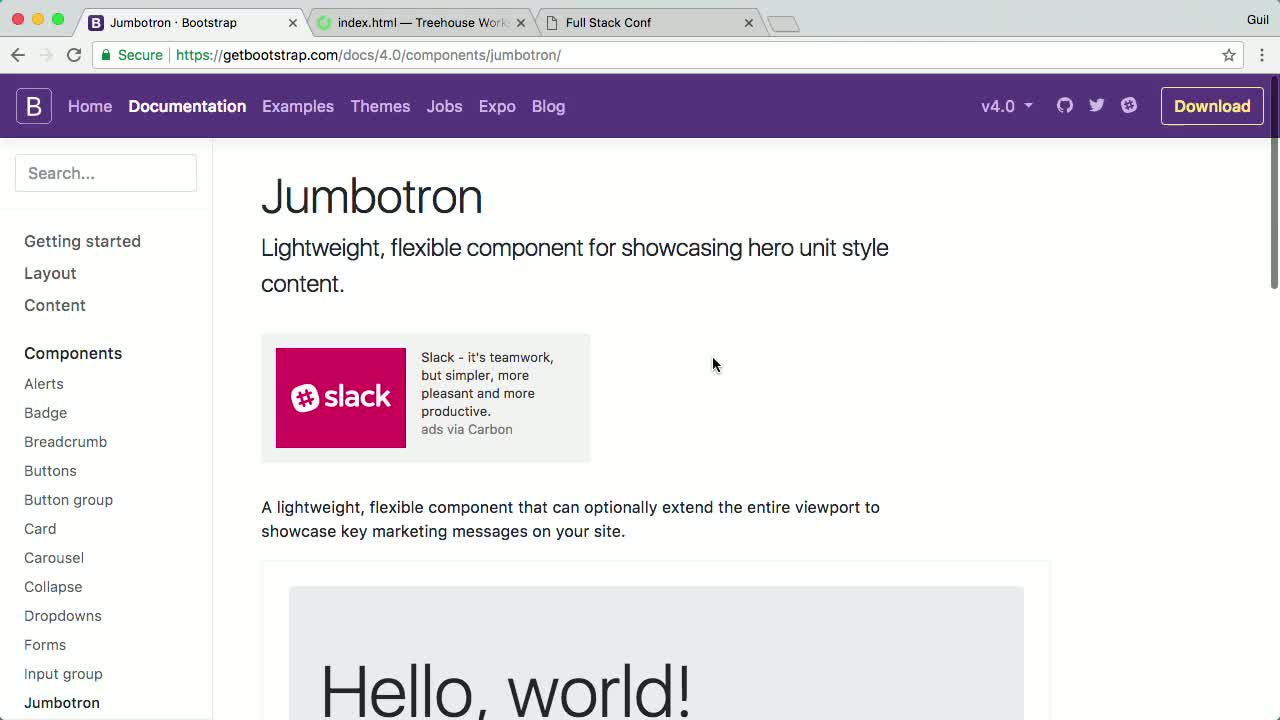Screen dimensions: 1280x720
Task: Open the Bootstrap GitHub icon link
Action: pos(1065,106)
